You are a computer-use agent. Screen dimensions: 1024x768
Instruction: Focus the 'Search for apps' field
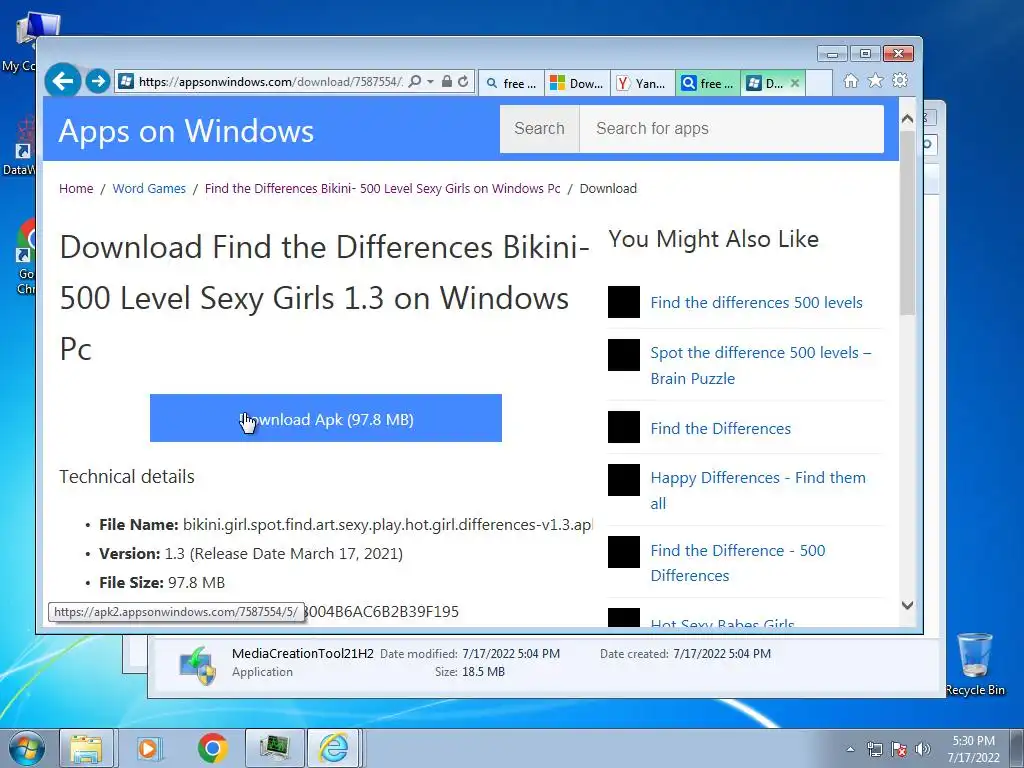[x=731, y=129]
